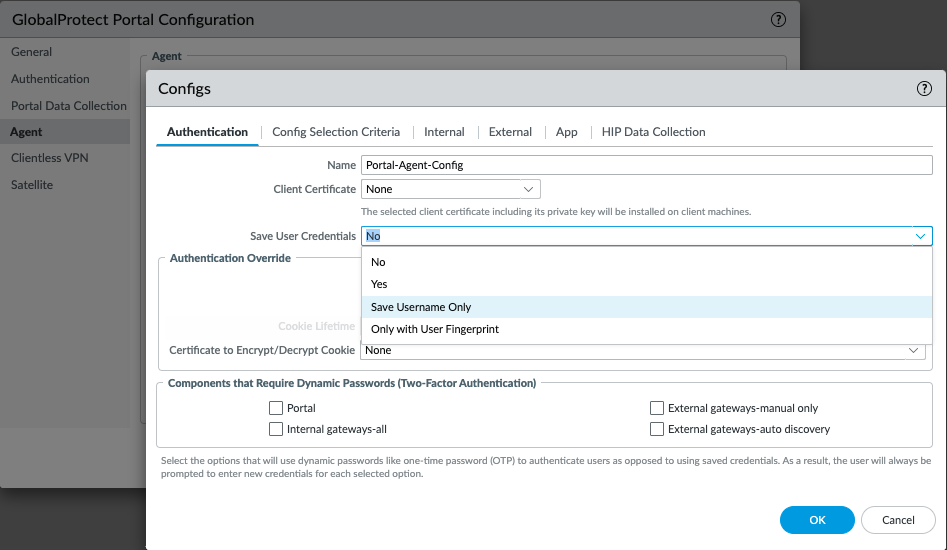Image resolution: width=947 pixels, height=550 pixels.
Task: Cancel the Configs dialog
Action: point(898,520)
